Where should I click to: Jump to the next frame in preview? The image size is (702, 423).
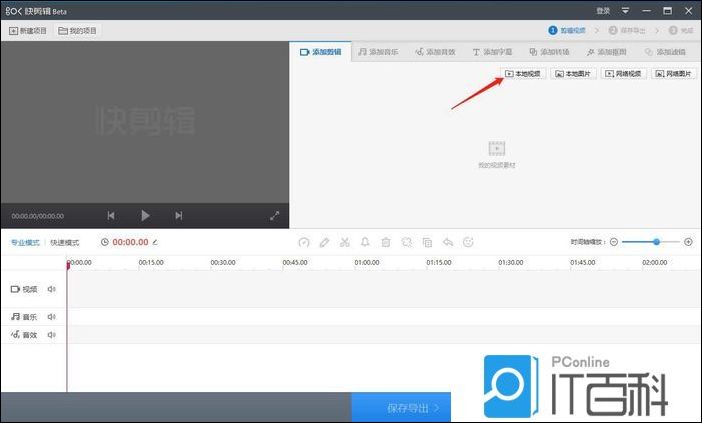tap(179, 215)
